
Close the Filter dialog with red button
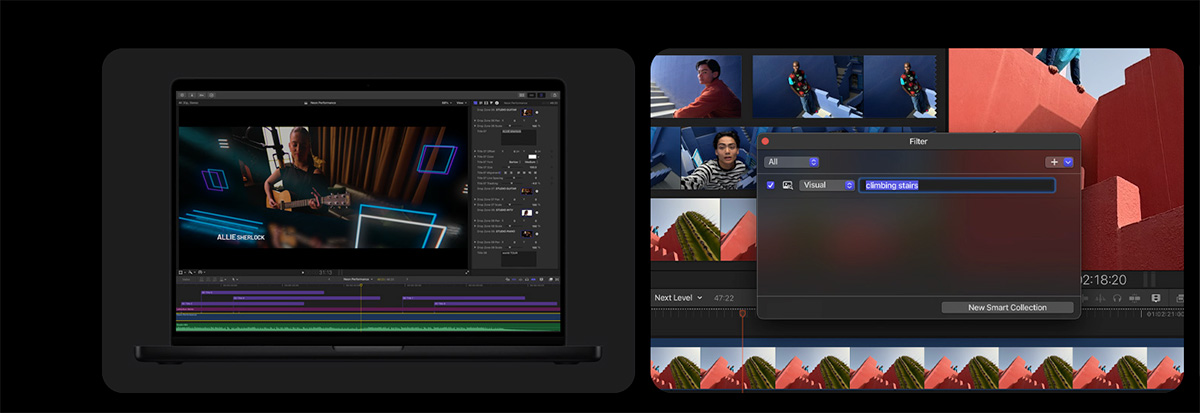[766, 142]
